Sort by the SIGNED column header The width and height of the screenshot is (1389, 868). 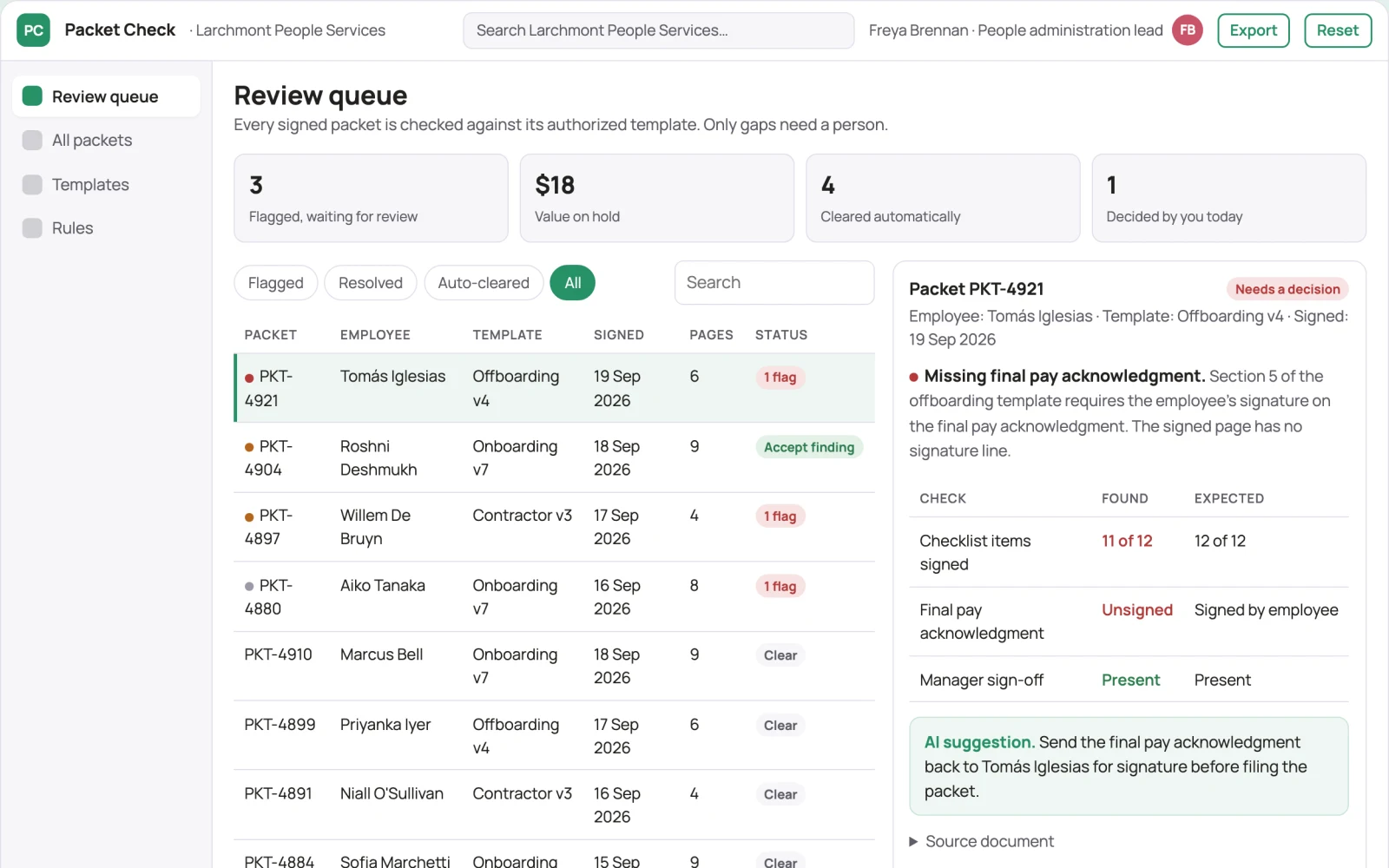click(618, 335)
